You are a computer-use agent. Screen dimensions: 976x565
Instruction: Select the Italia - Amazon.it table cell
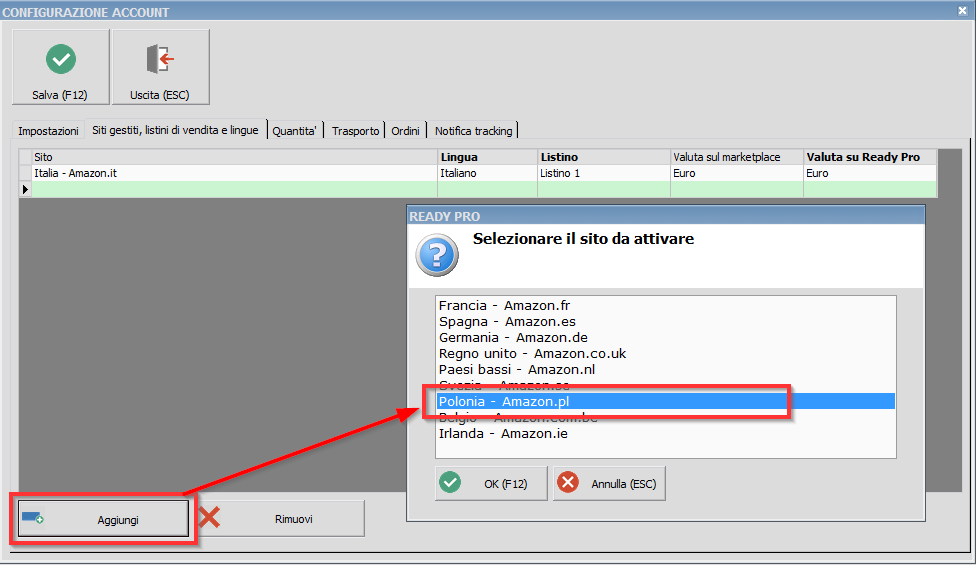tap(235, 173)
